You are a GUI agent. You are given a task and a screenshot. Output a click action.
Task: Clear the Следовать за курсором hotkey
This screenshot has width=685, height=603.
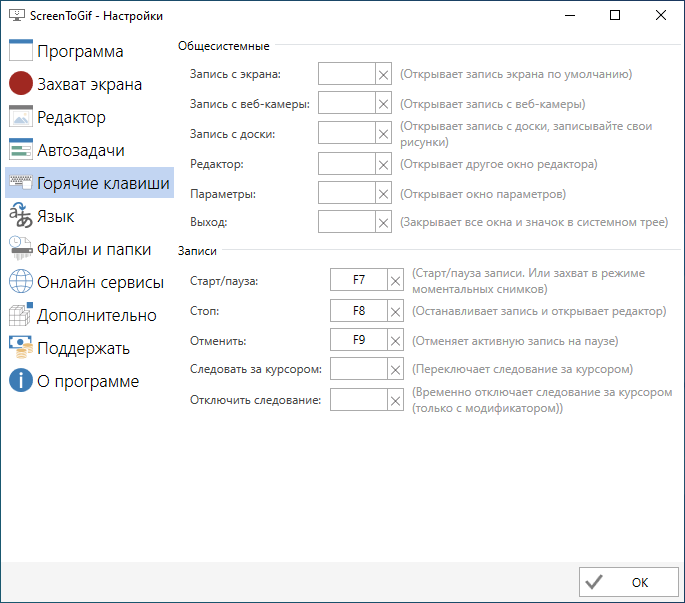coord(395,369)
